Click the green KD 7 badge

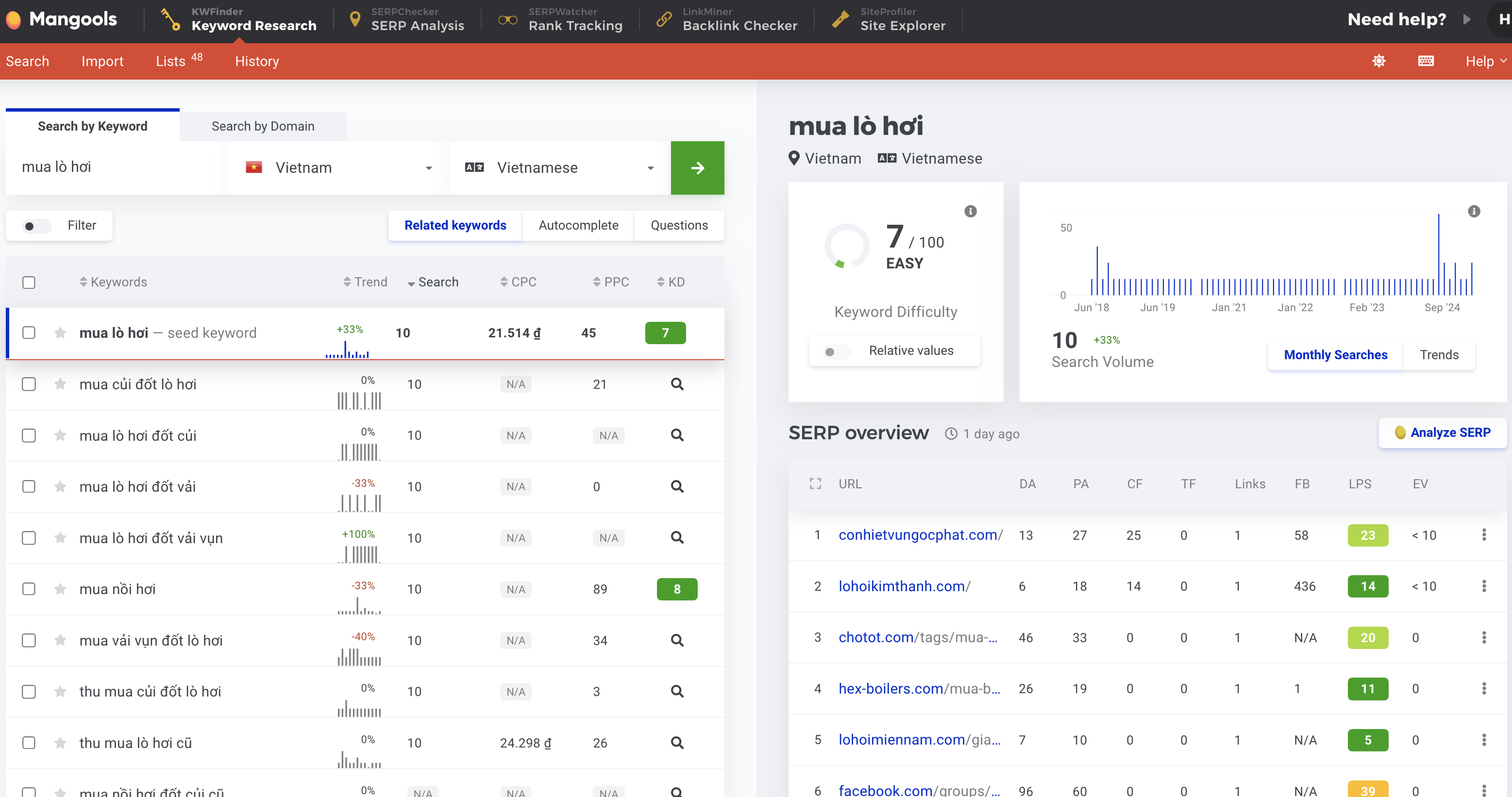click(665, 333)
